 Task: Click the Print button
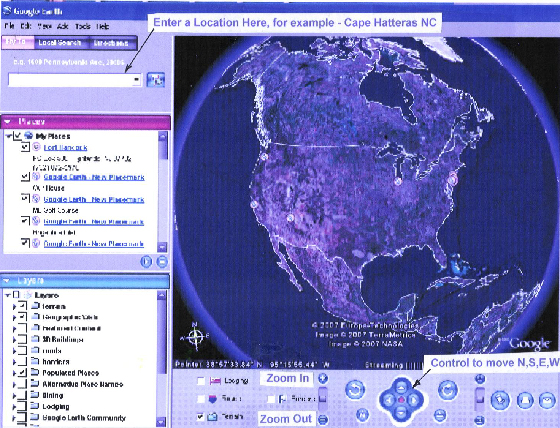click(x=524, y=400)
